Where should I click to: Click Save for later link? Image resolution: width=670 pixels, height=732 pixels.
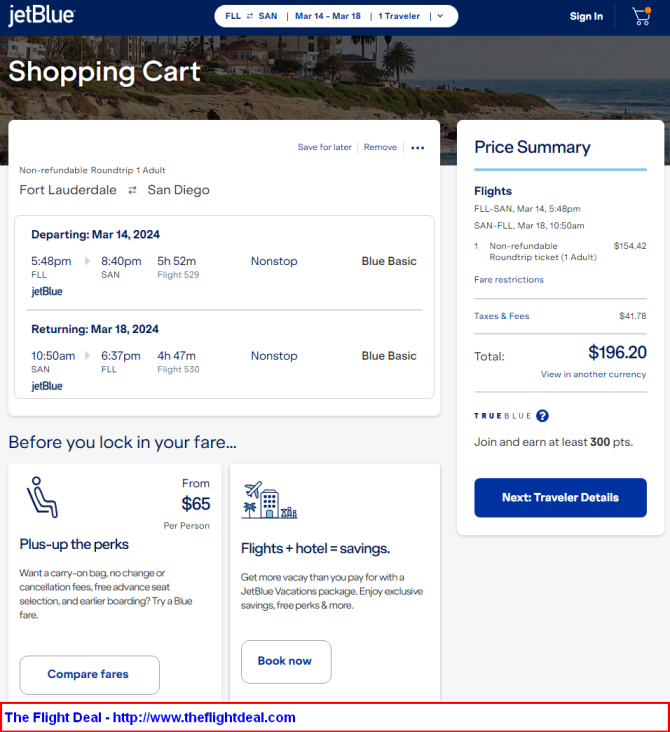point(324,147)
